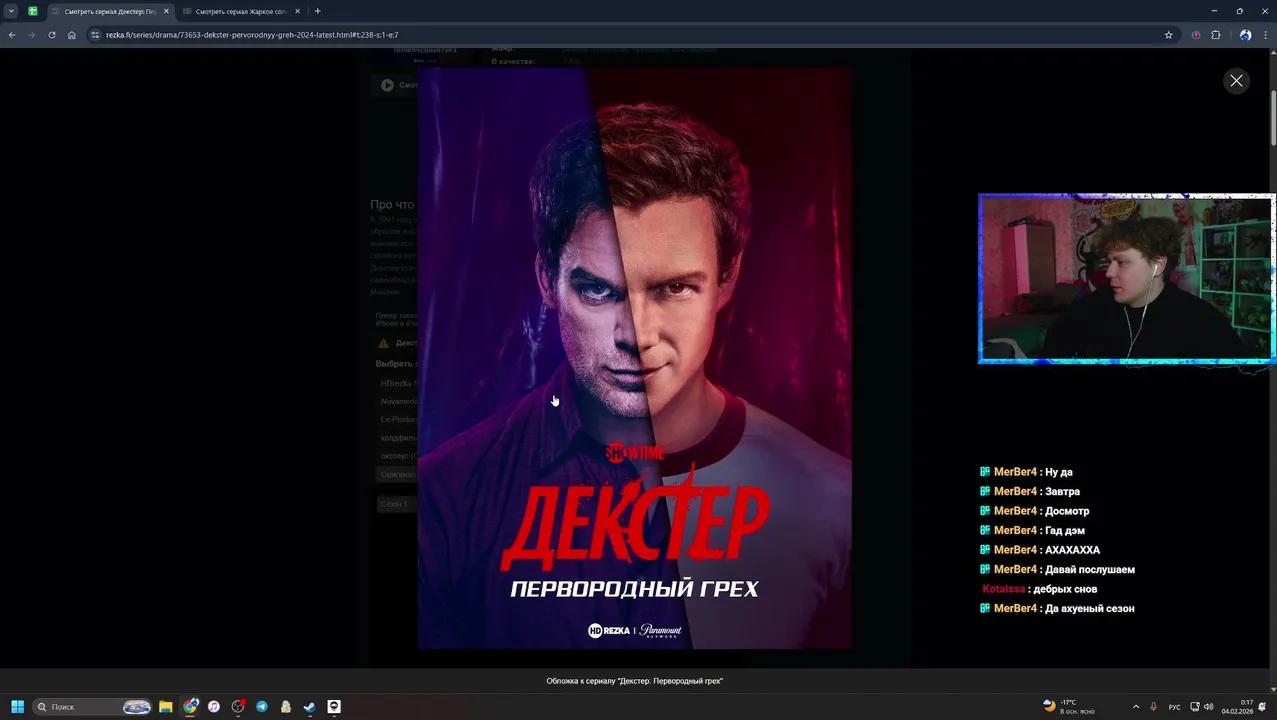Image resolution: width=1277 pixels, height=720 pixels.
Task: Open network settings tray icon
Action: 1195,707
